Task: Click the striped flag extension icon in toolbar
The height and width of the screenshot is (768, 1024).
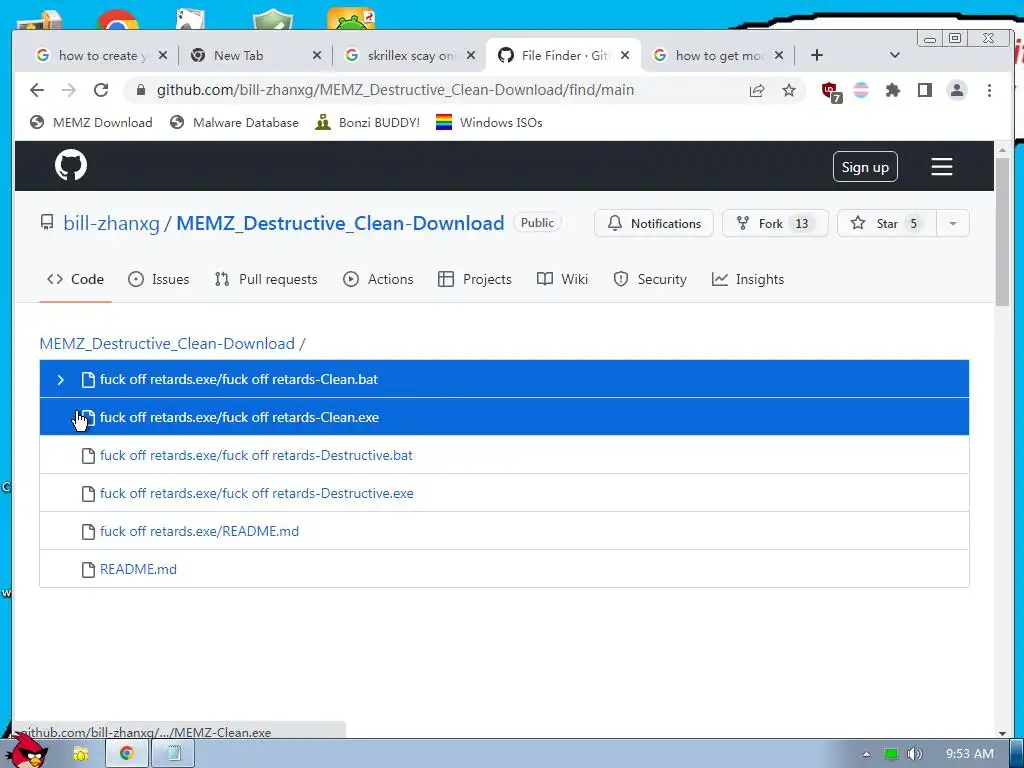Action: (861, 90)
